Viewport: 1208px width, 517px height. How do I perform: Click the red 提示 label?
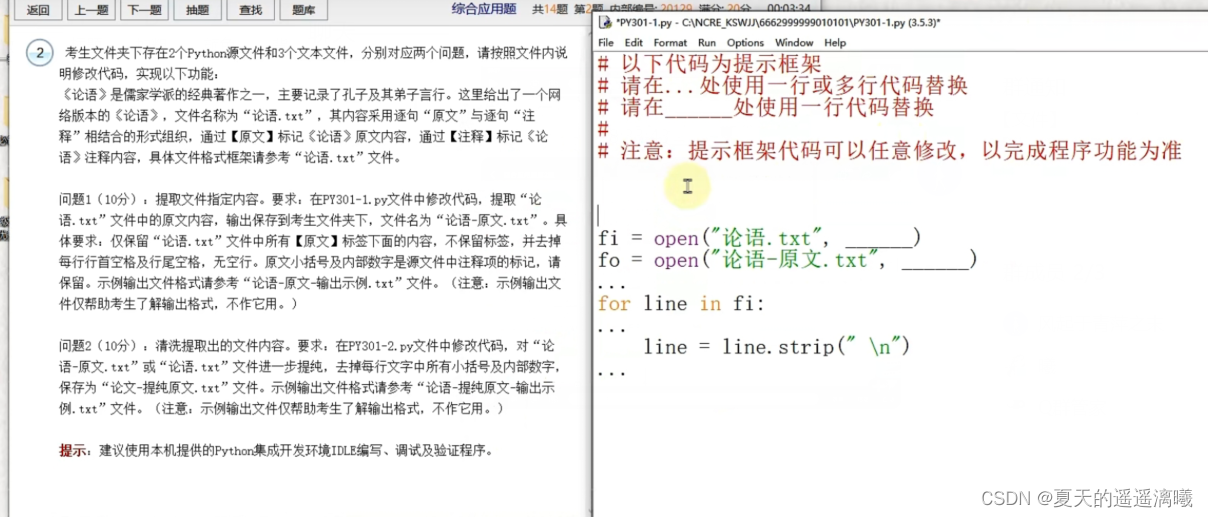[74, 451]
